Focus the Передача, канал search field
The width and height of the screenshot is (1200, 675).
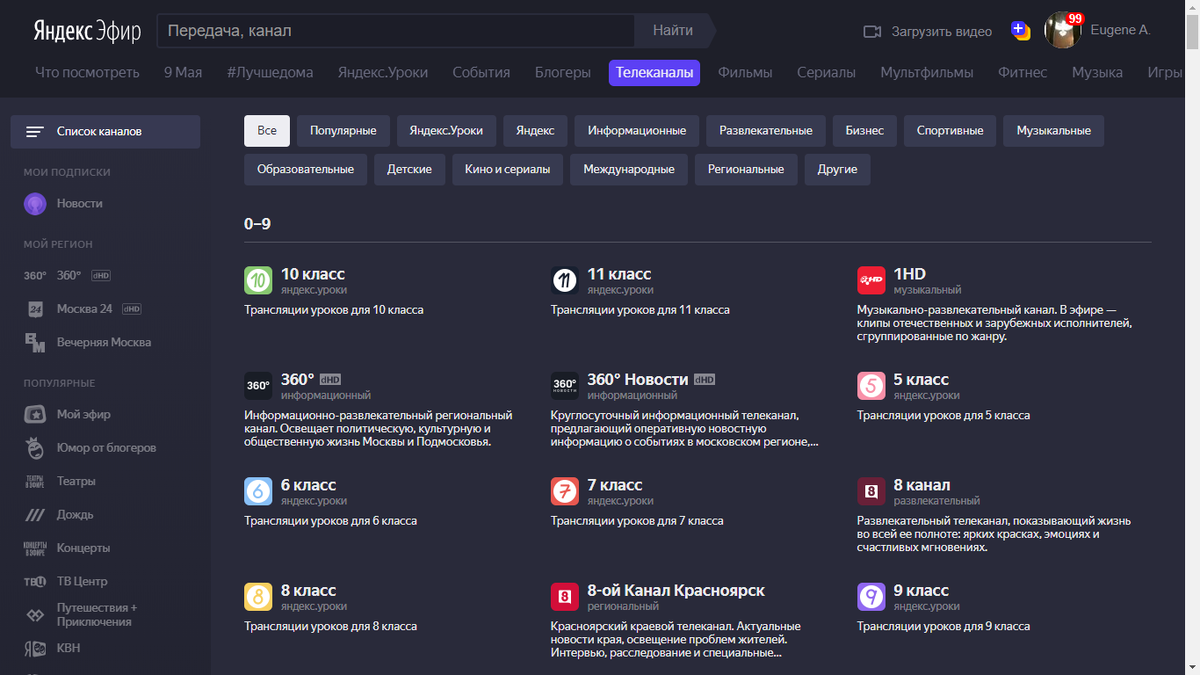point(396,31)
